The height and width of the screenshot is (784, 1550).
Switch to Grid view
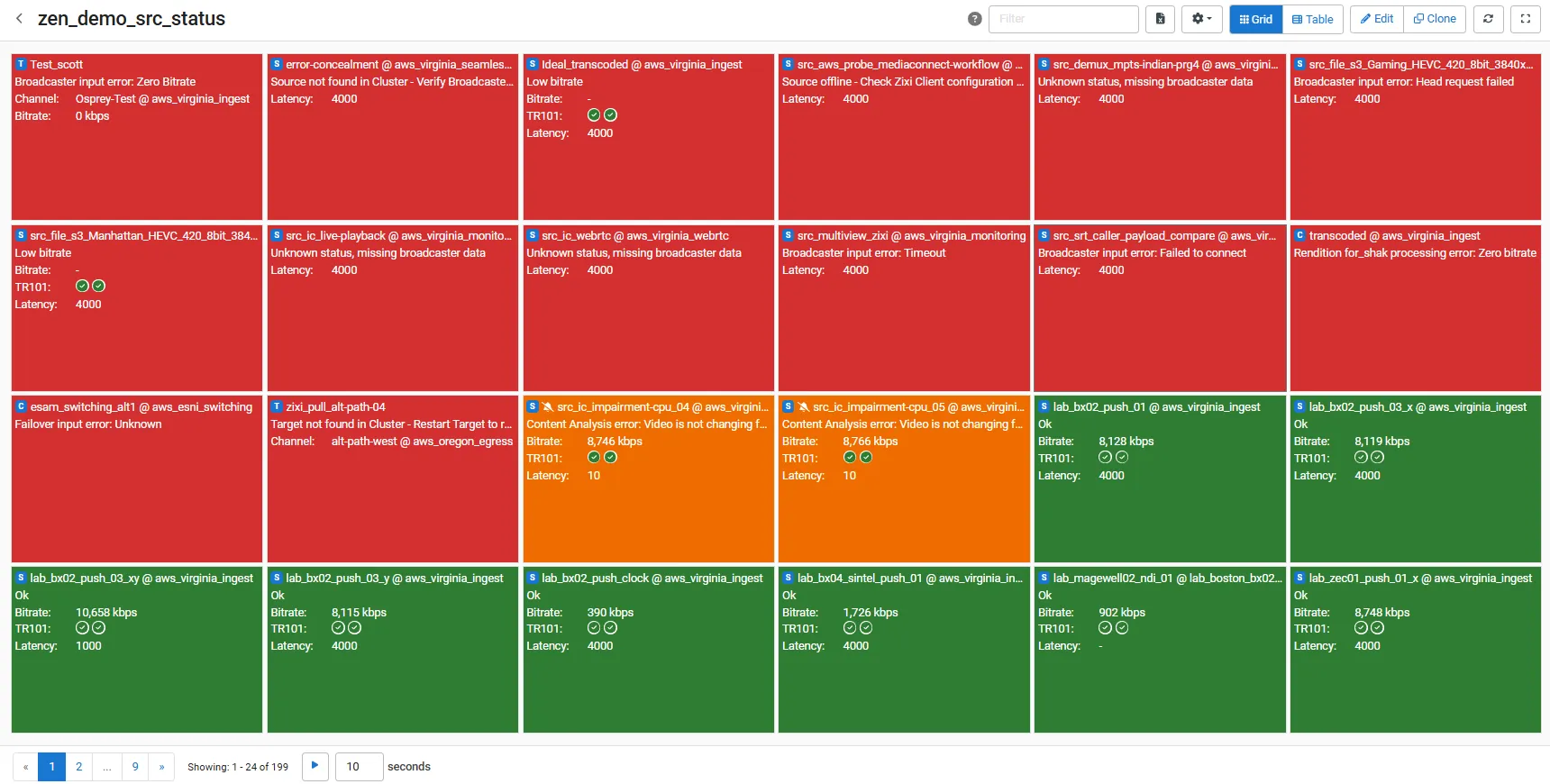click(x=1256, y=19)
